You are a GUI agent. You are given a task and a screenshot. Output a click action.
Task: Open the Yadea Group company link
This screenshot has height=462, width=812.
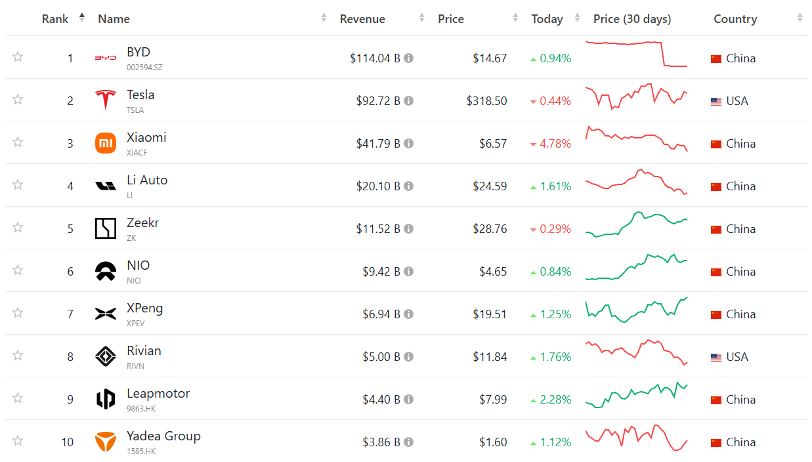[163, 436]
